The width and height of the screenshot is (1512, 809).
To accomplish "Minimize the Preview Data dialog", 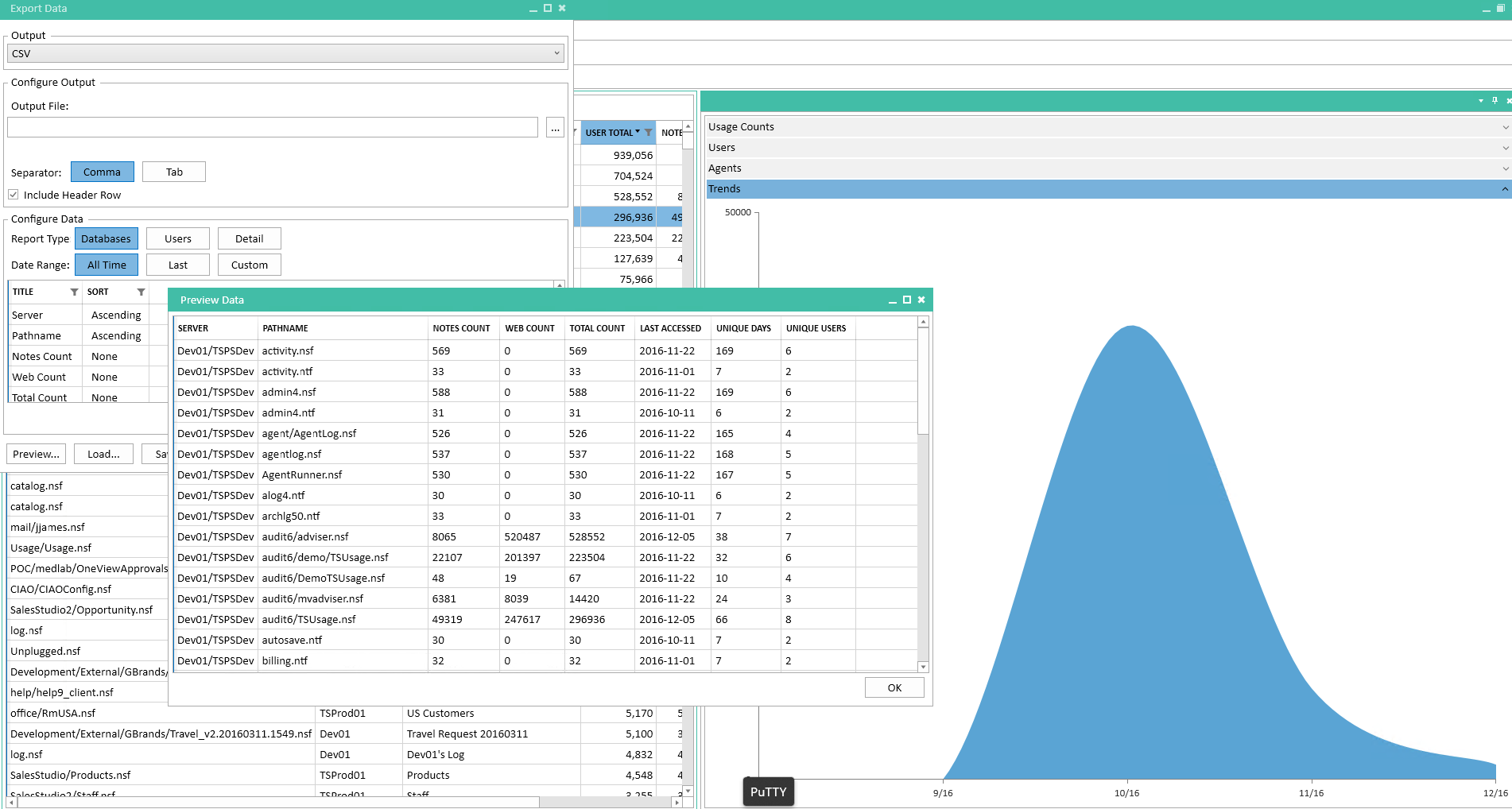I will pos(892,300).
